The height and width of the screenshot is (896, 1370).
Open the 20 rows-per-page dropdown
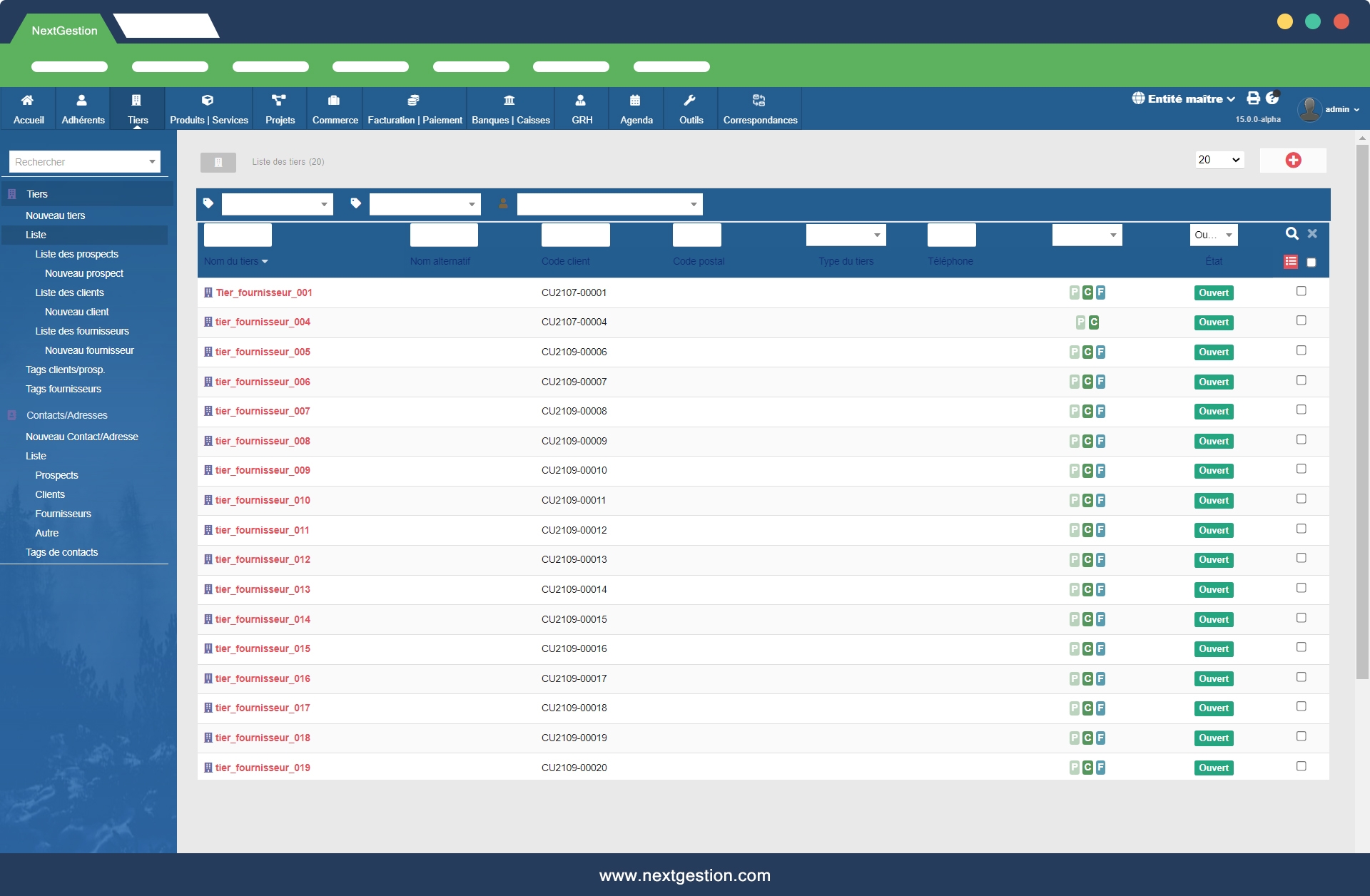1219,160
